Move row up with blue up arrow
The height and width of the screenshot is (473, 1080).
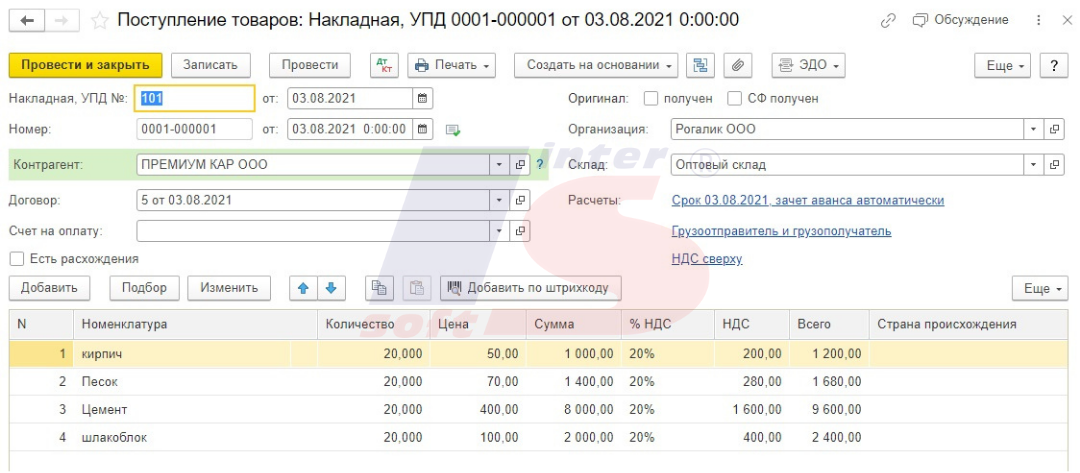click(303, 288)
